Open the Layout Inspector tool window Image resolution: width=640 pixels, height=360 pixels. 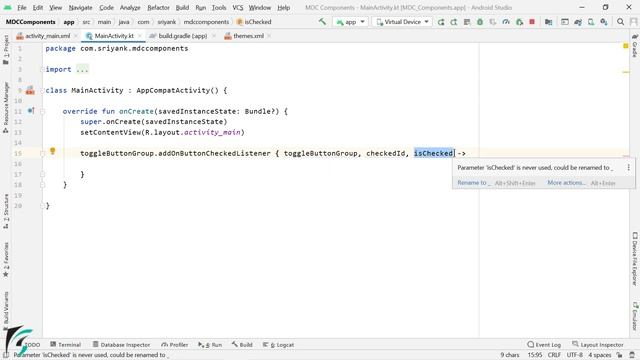pyautogui.click(x=598, y=344)
